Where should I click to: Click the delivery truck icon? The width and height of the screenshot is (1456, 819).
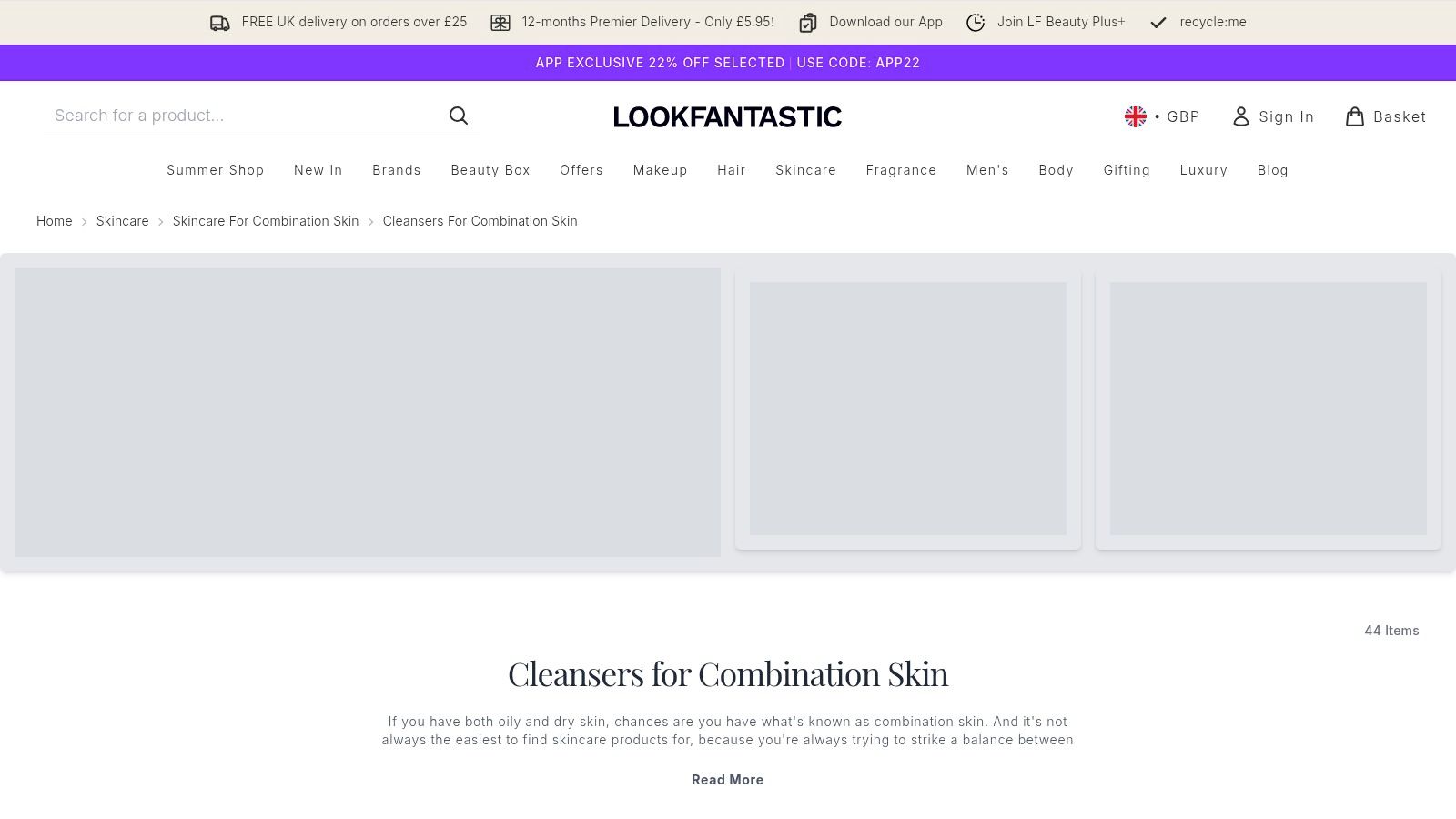tap(219, 23)
